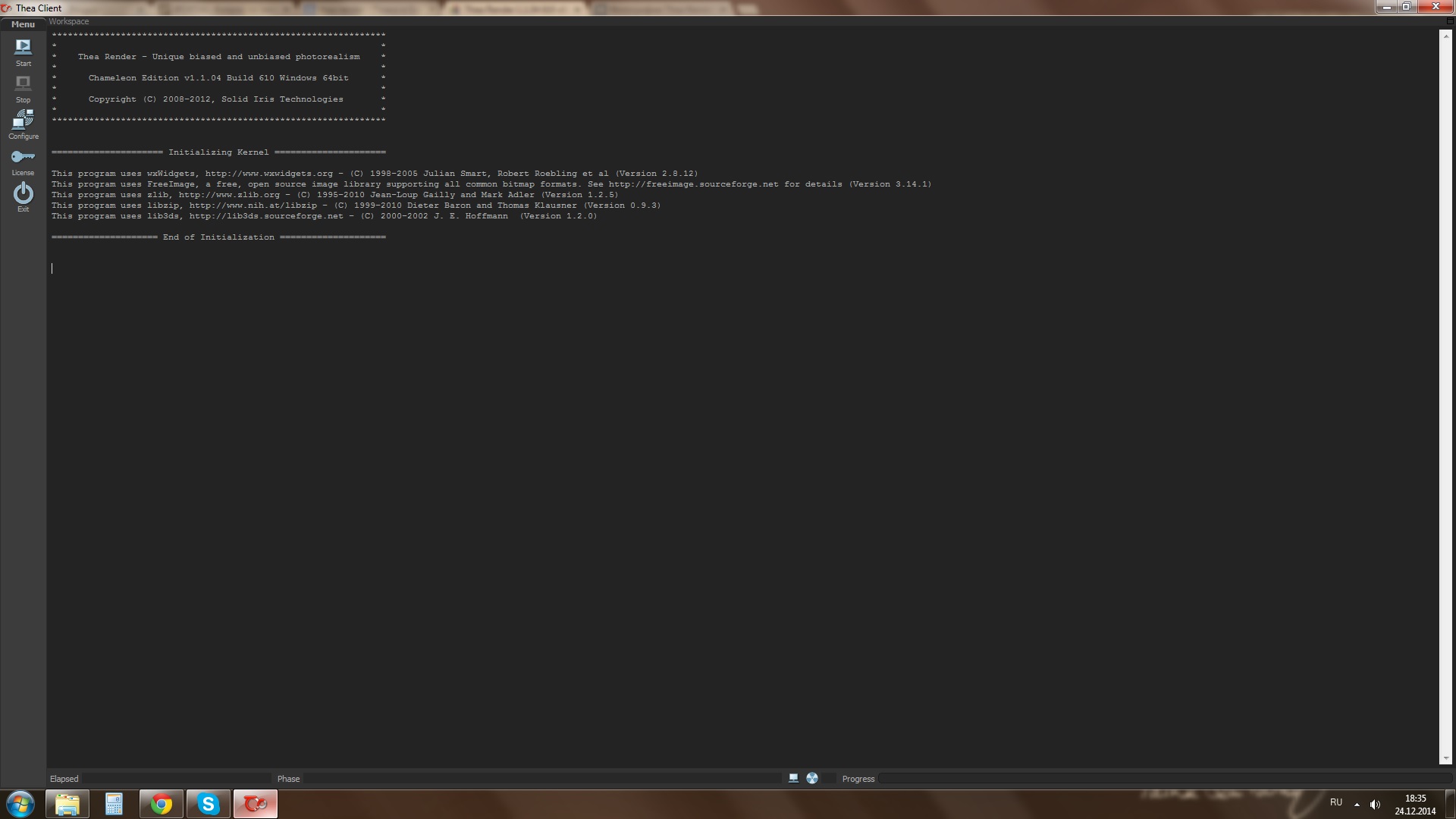Click the Solid Iris Technologies copyright line
The image size is (1456, 819).
pyautogui.click(x=215, y=99)
